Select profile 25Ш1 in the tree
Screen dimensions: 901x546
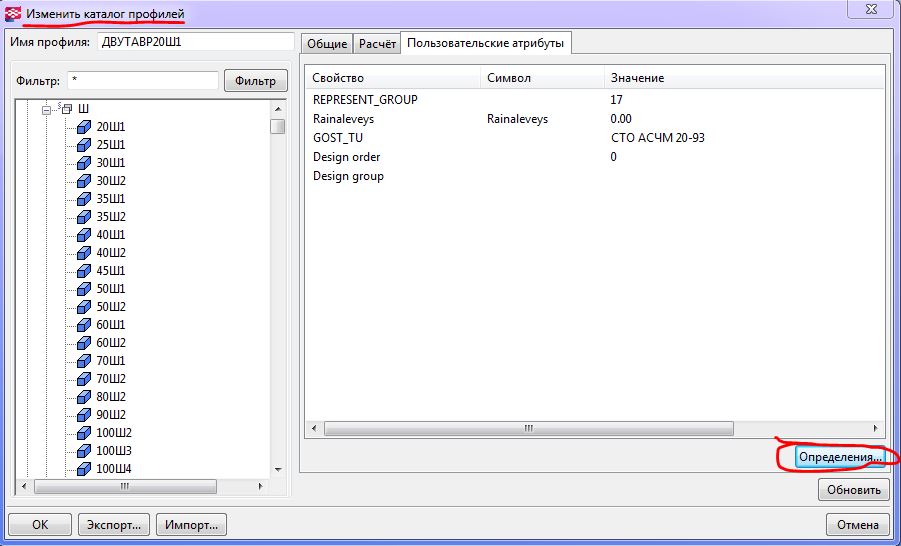110,145
